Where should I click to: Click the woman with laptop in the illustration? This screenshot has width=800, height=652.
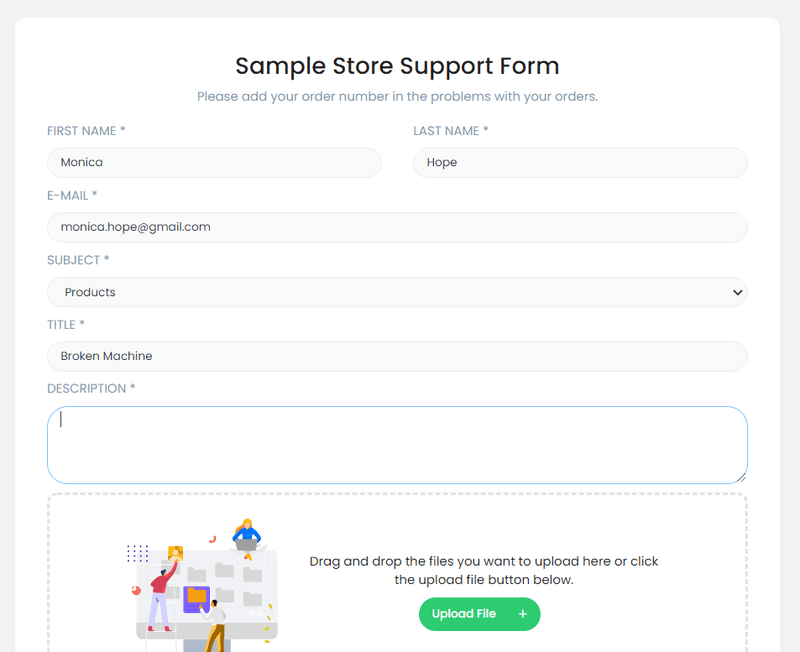246,534
